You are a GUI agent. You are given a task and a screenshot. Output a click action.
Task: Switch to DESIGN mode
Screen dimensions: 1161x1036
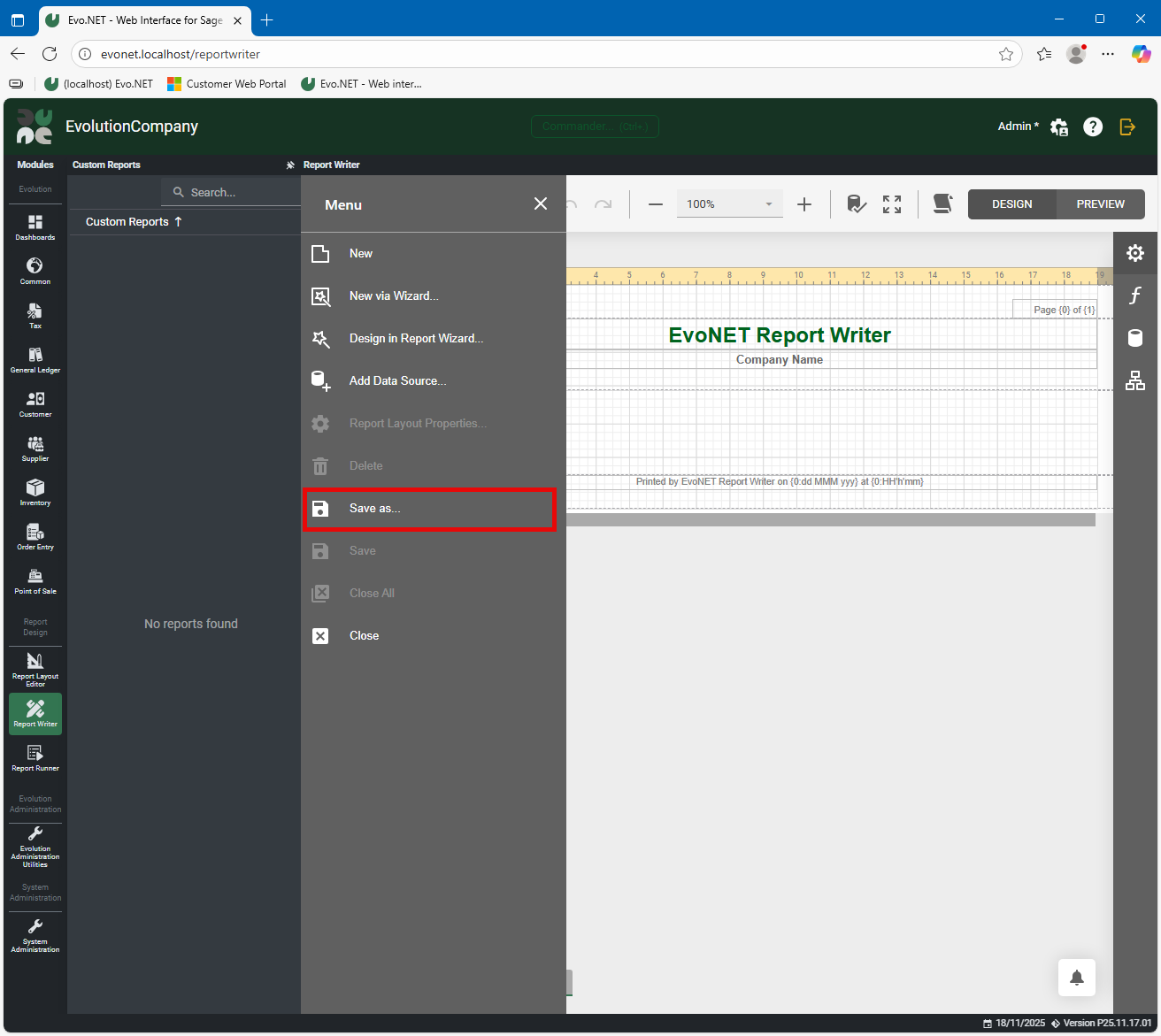(x=1011, y=204)
